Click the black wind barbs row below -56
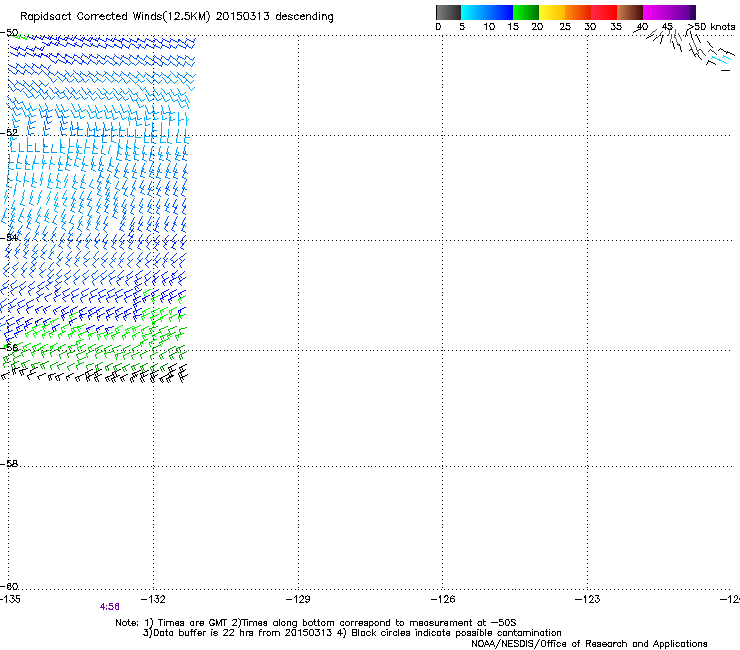This screenshot has width=740, height=650. point(94,375)
